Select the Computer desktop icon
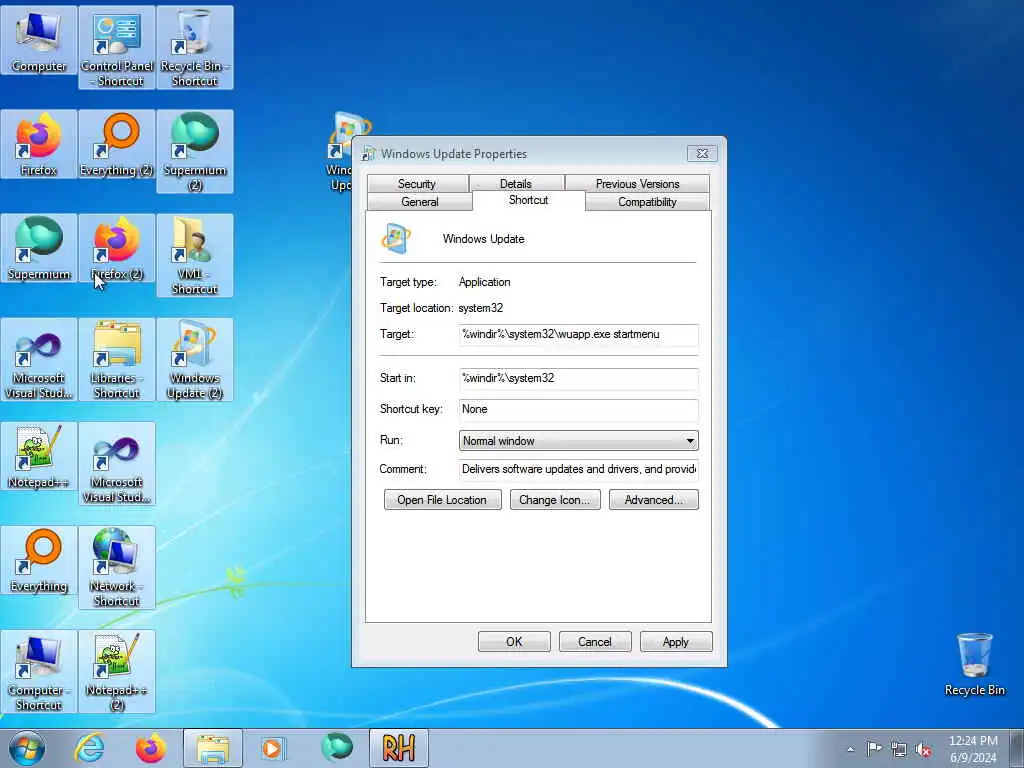This screenshot has width=1024, height=768. click(x=39, y=40)
